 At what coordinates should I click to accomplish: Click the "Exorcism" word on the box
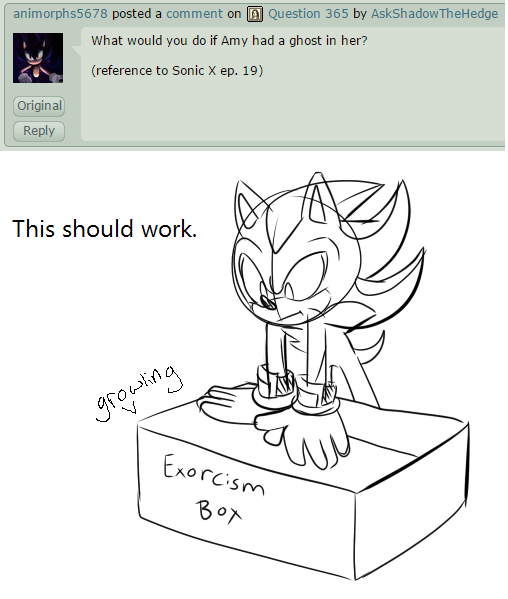coord(214,476)
